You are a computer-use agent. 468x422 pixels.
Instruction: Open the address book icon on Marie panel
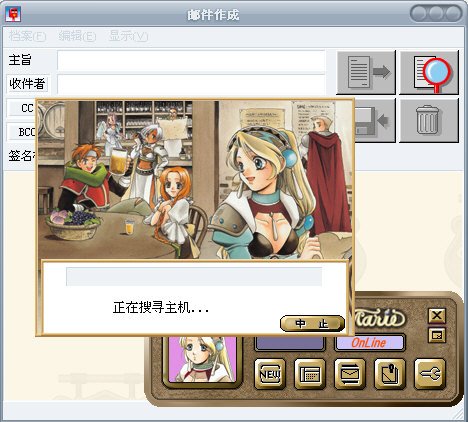pyautogui.click(x=310, y=374)
